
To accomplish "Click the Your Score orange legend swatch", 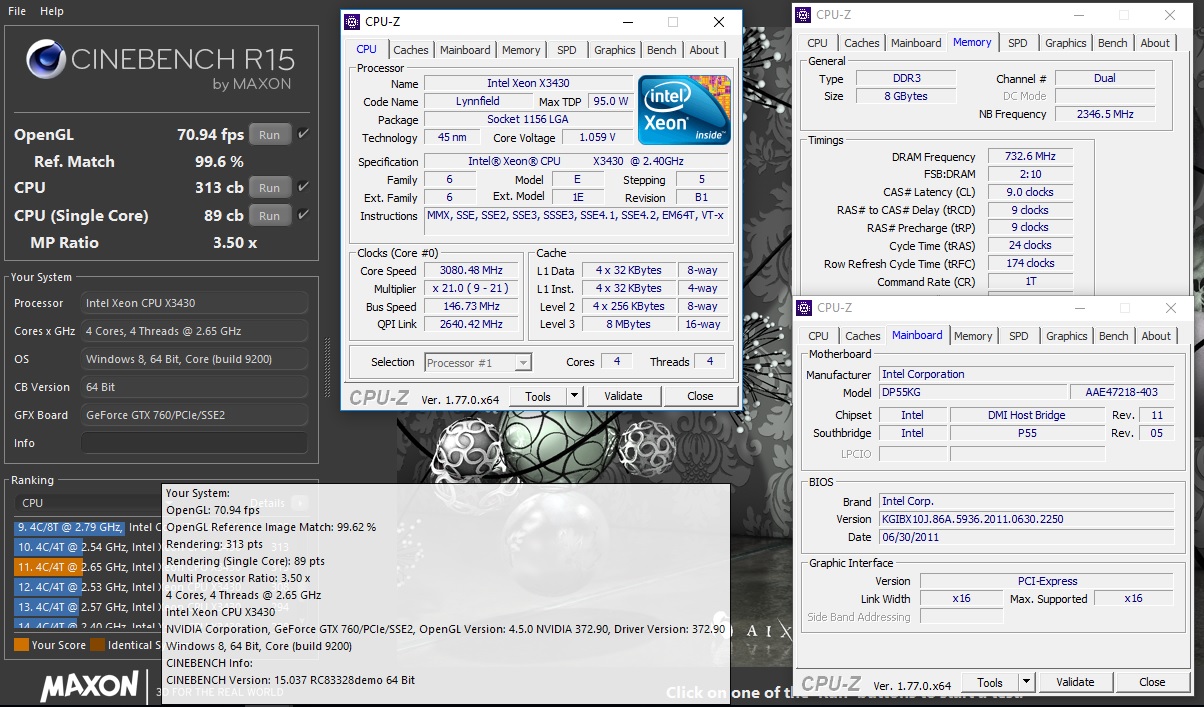I will [x=21, y=645].
